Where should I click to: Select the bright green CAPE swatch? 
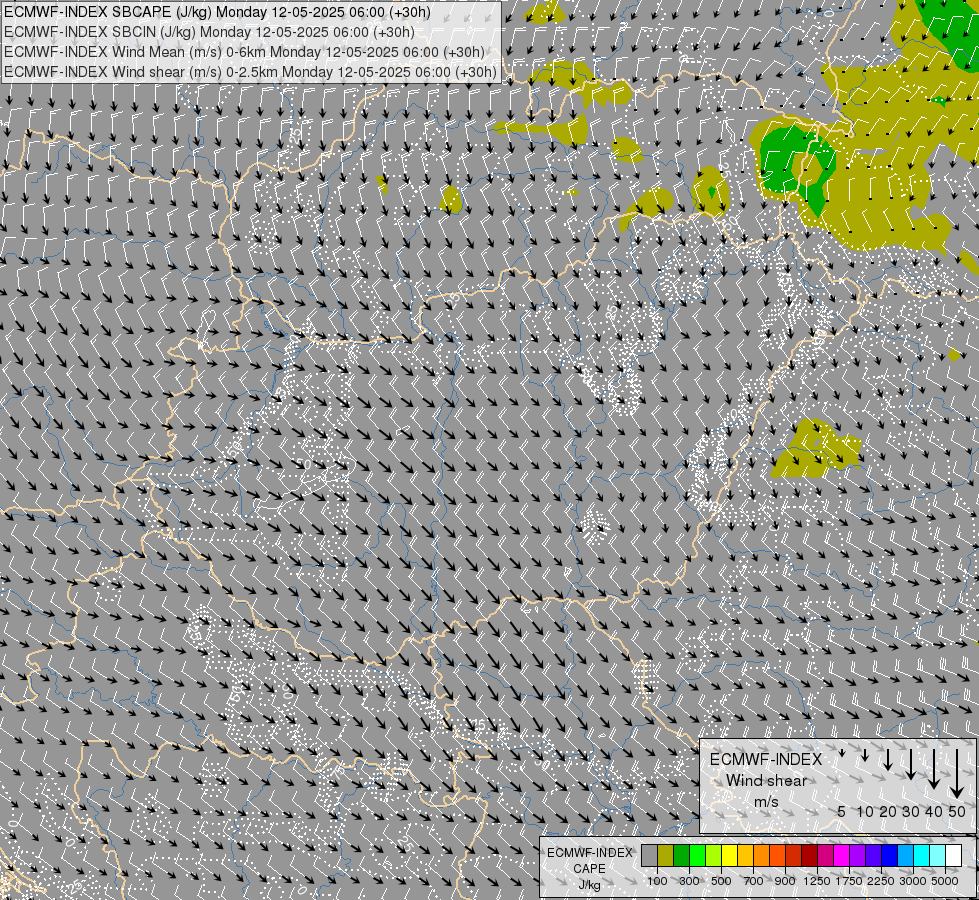[698, 855]
